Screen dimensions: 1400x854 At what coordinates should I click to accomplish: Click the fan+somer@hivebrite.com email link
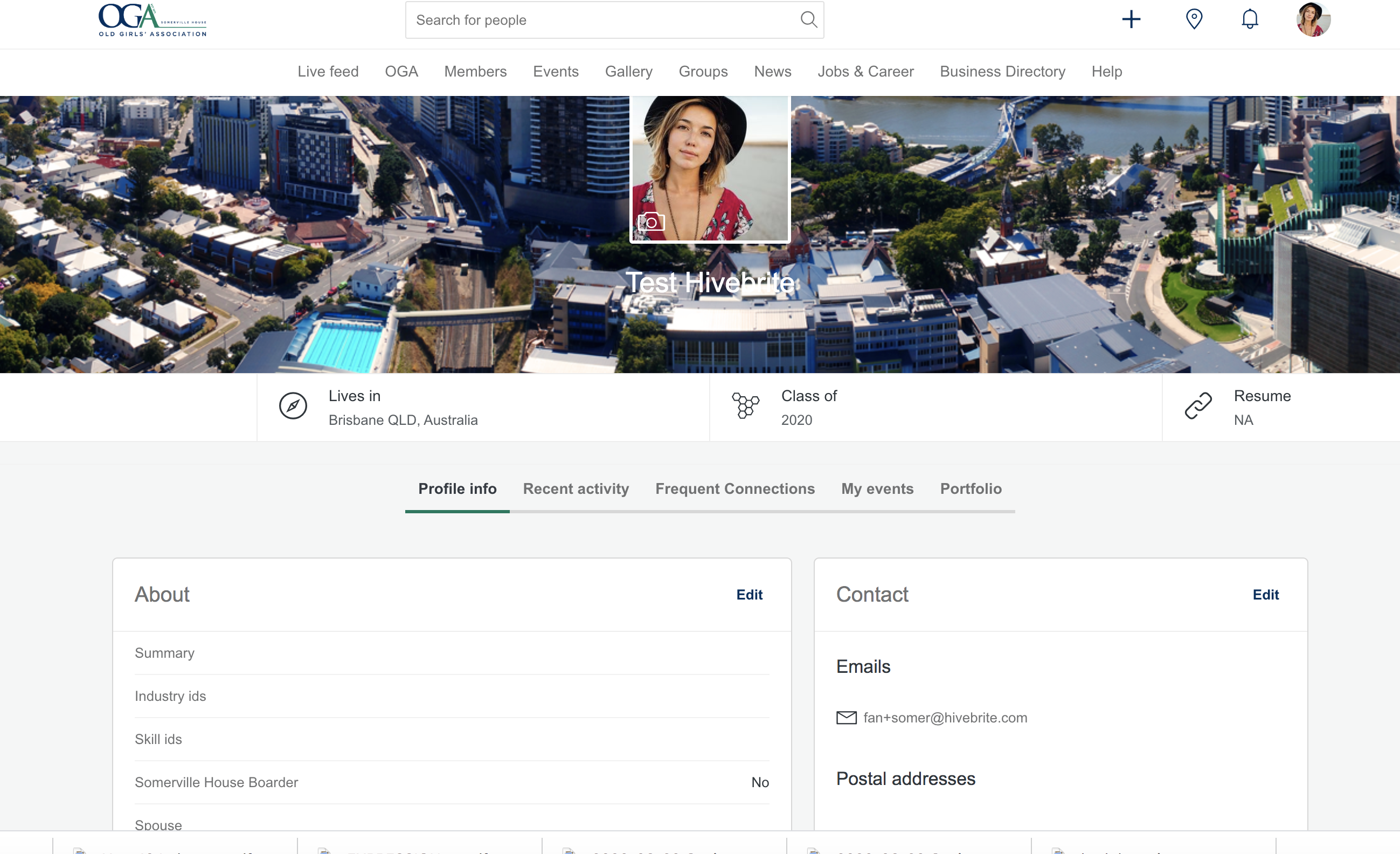(x=945, y=718)
